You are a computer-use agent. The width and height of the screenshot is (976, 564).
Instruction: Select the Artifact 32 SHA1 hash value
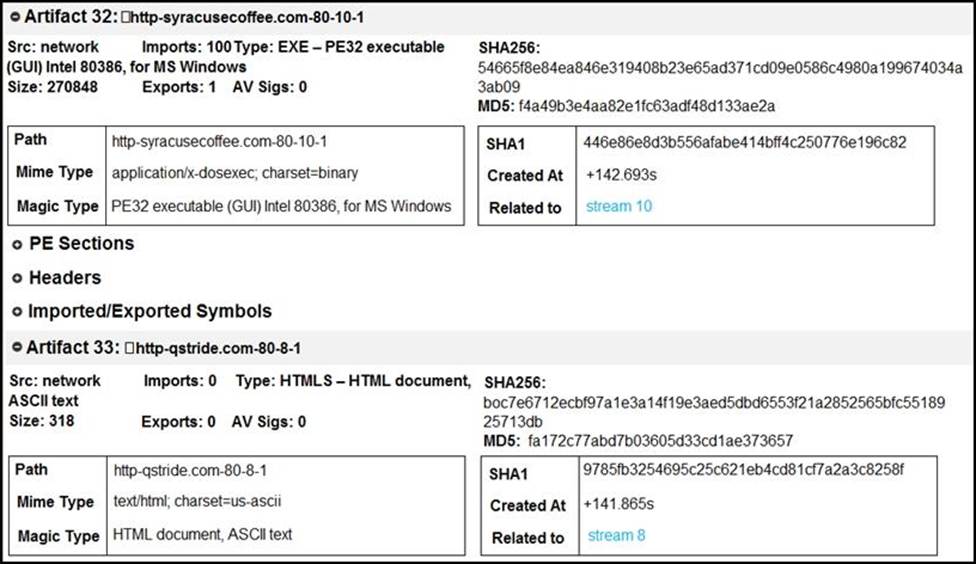[744, 143]
